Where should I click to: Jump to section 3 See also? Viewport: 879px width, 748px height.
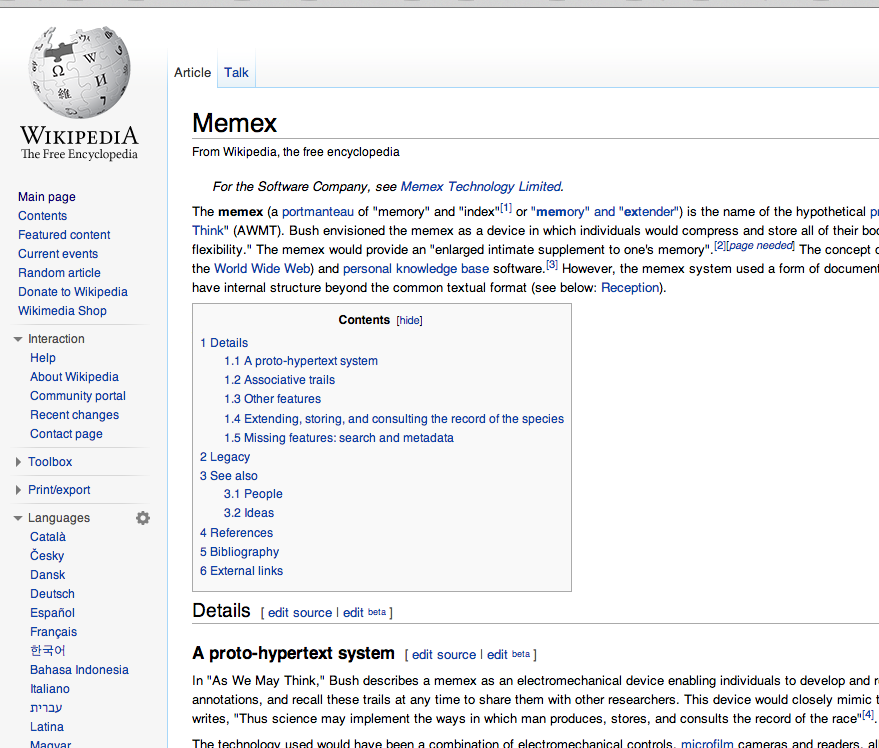(x=229, y=476)
